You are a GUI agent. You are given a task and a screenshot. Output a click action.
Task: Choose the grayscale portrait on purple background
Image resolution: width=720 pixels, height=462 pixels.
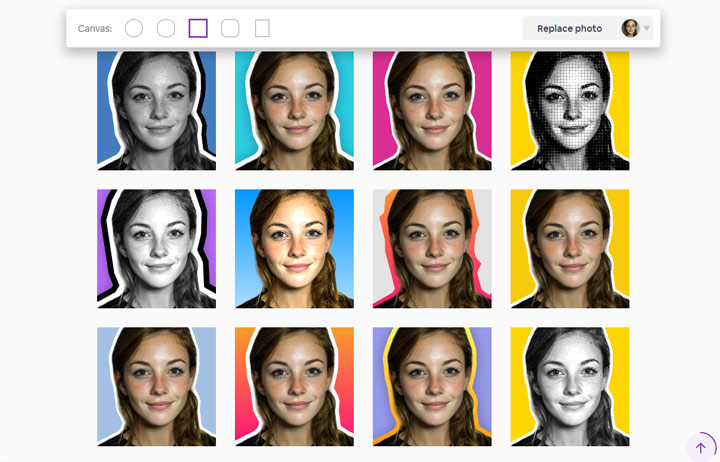coord(157,248)
